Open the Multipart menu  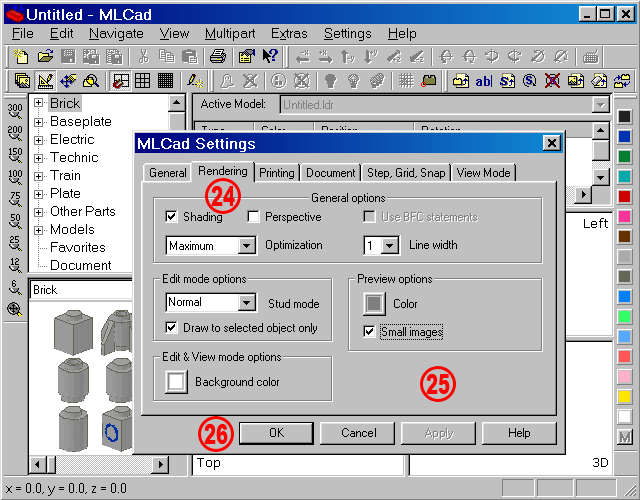[230, 33]
